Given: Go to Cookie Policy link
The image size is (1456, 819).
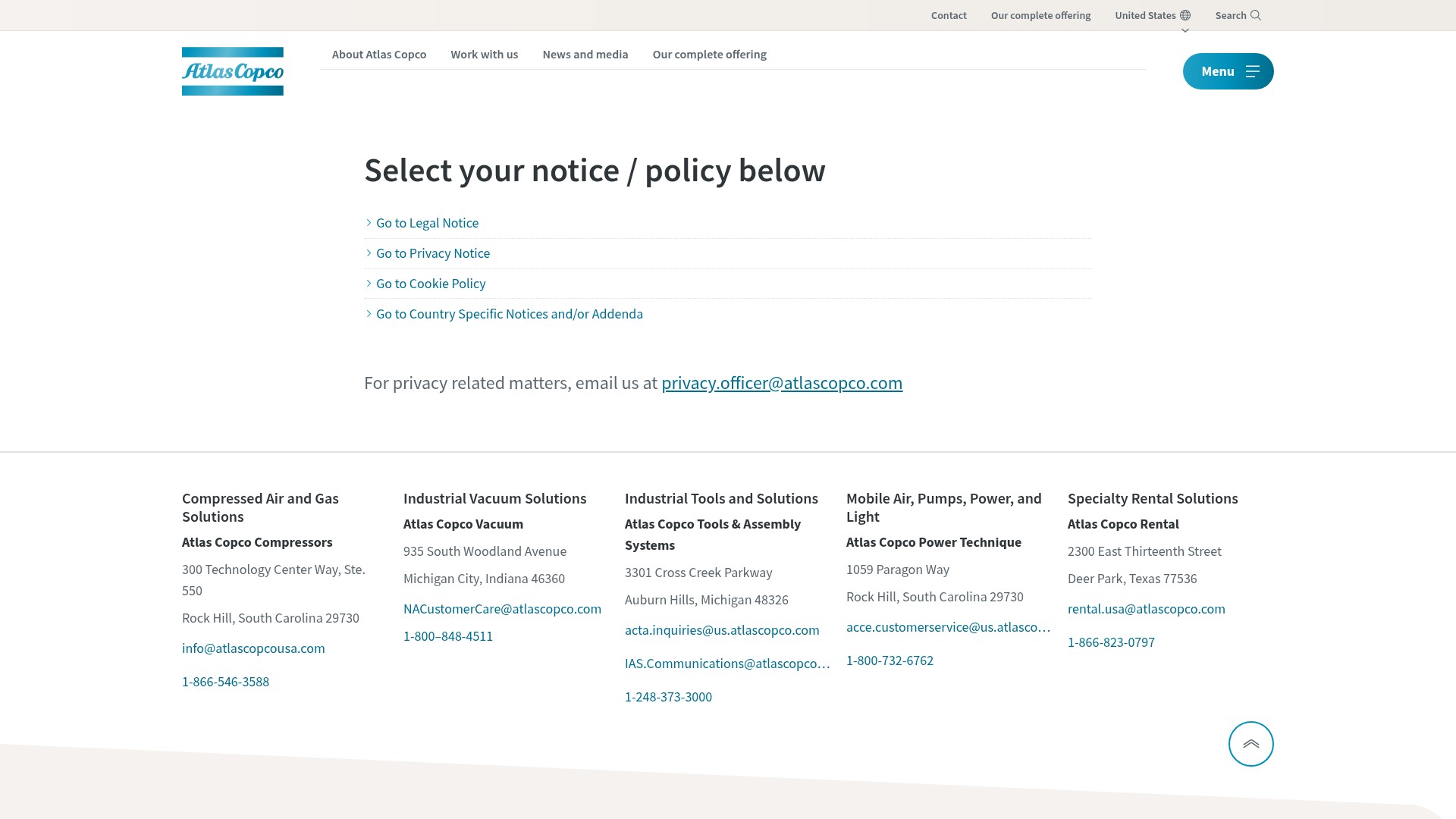Looking at the screenshot, I should 431,284.
